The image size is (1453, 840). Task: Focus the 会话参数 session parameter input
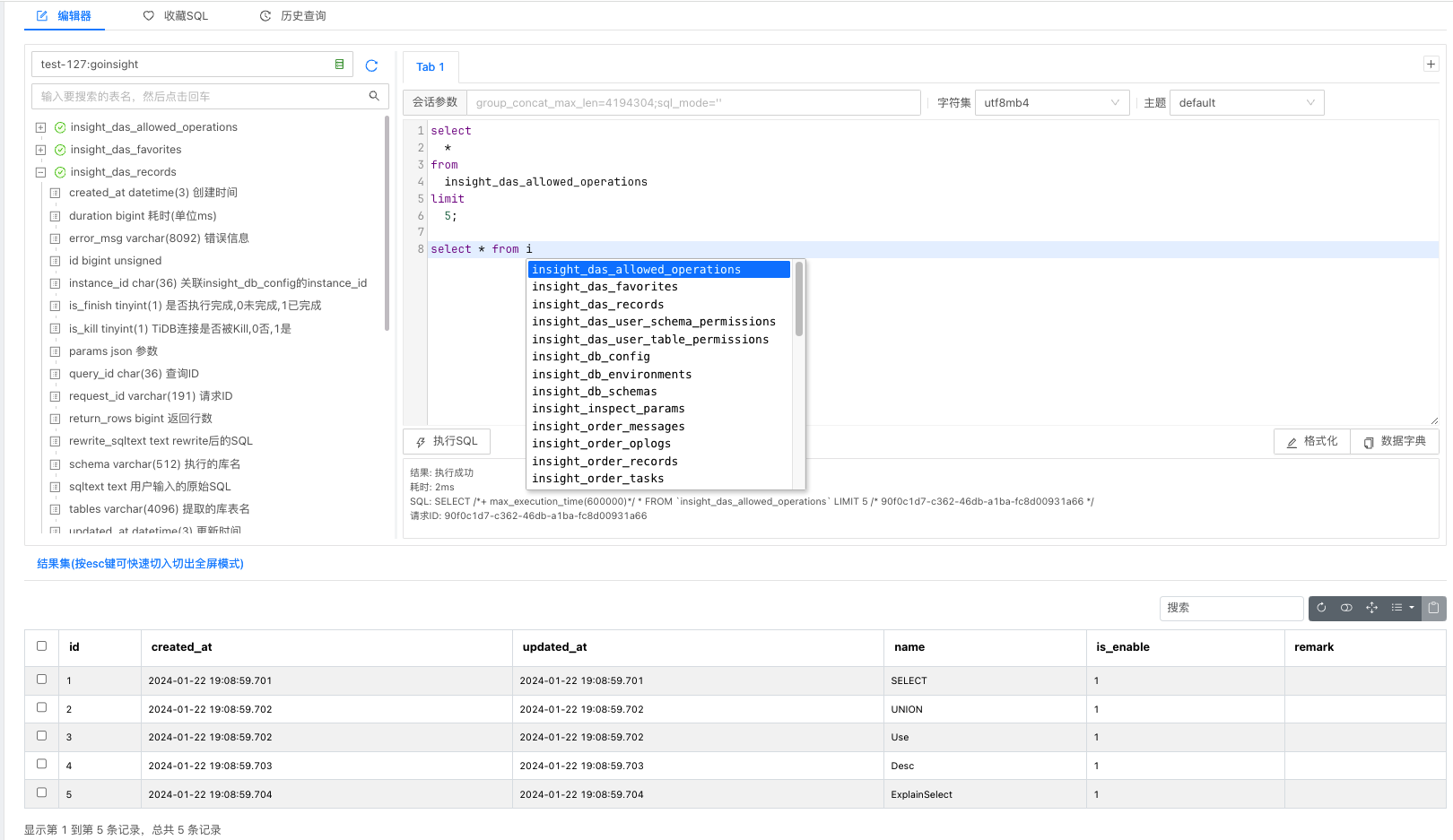(694, 103)
